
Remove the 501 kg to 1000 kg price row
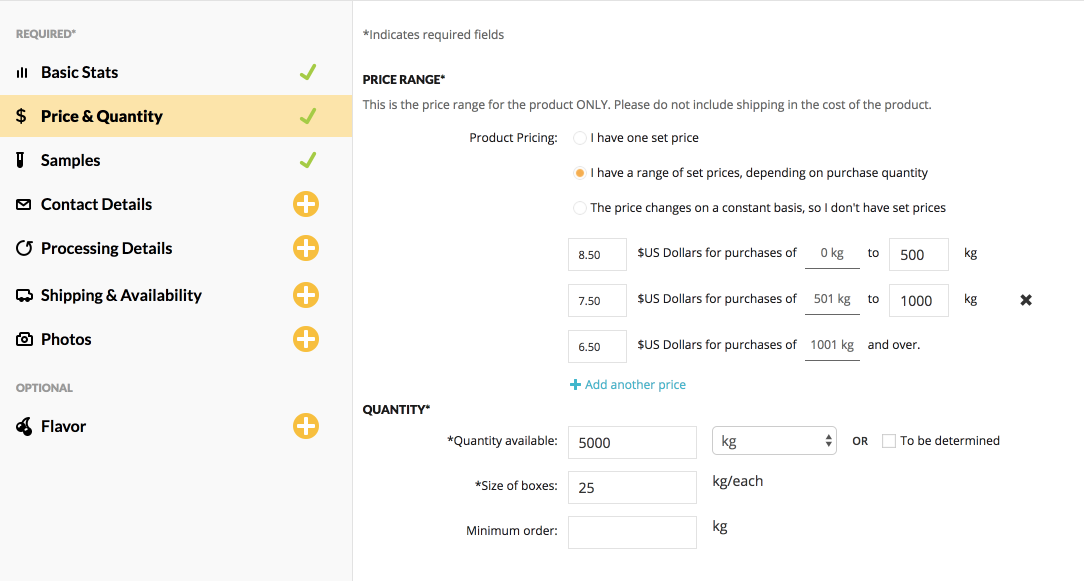tap(1026, 300)
